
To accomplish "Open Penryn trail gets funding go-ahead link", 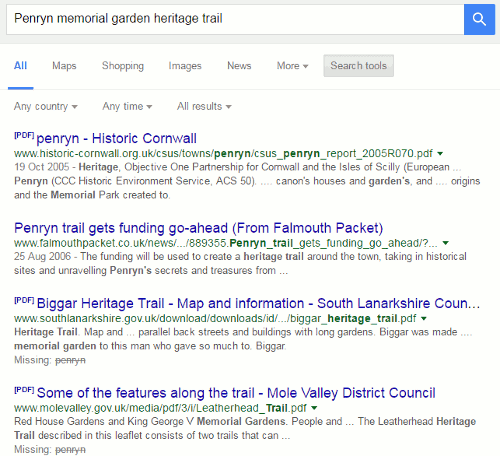I will [198, 228].
